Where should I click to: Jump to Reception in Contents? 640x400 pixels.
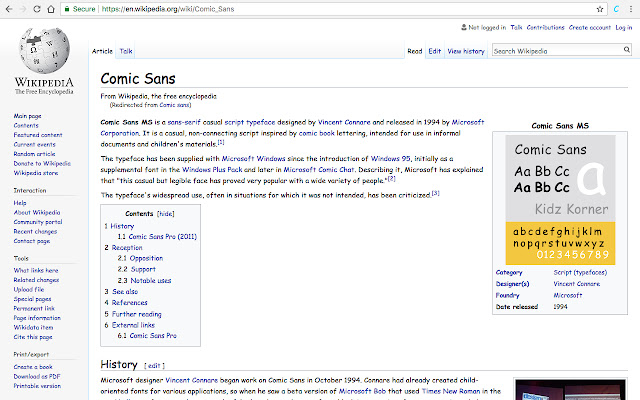point(127,247)
